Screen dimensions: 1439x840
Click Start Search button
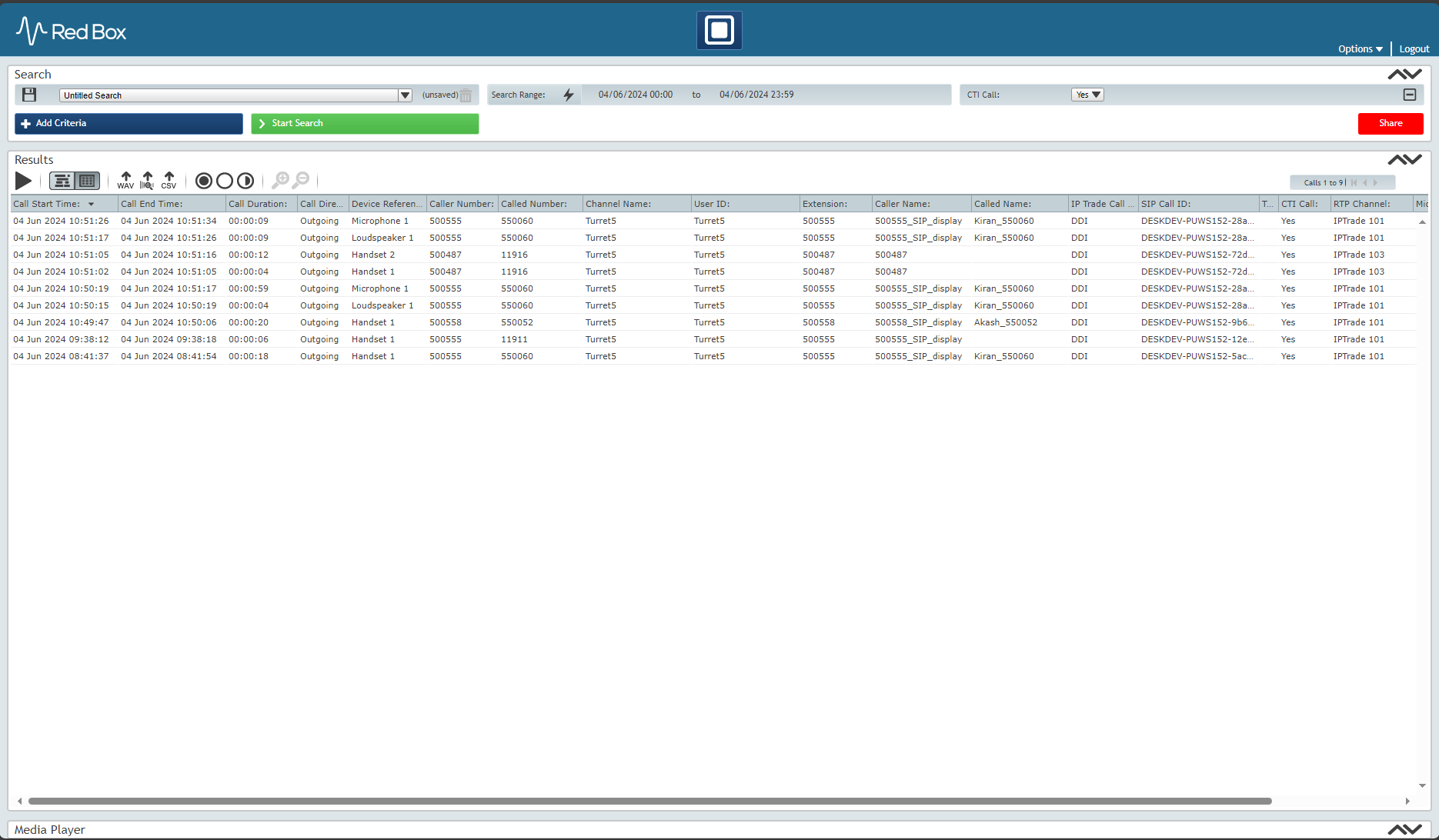point(365,124)
